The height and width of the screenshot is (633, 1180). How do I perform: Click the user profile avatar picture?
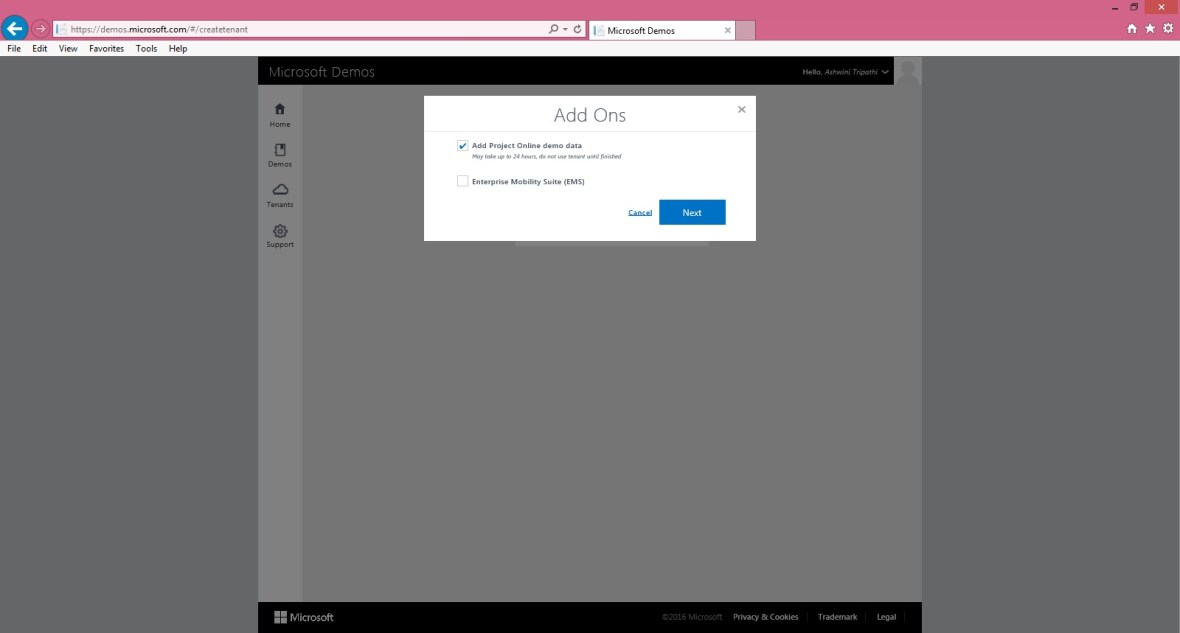(908, 71)
